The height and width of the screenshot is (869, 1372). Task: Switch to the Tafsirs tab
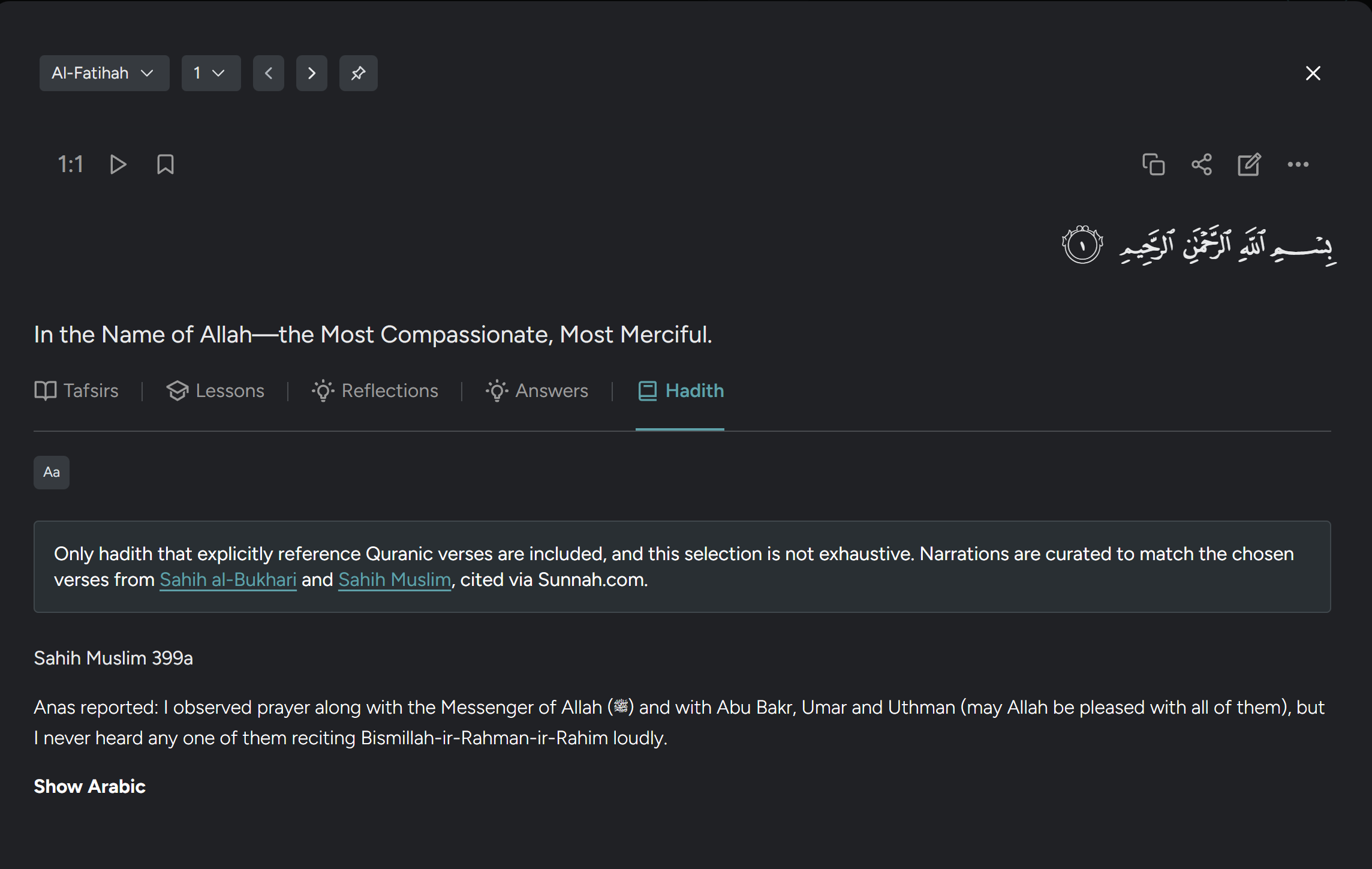(x=77, y=391)
